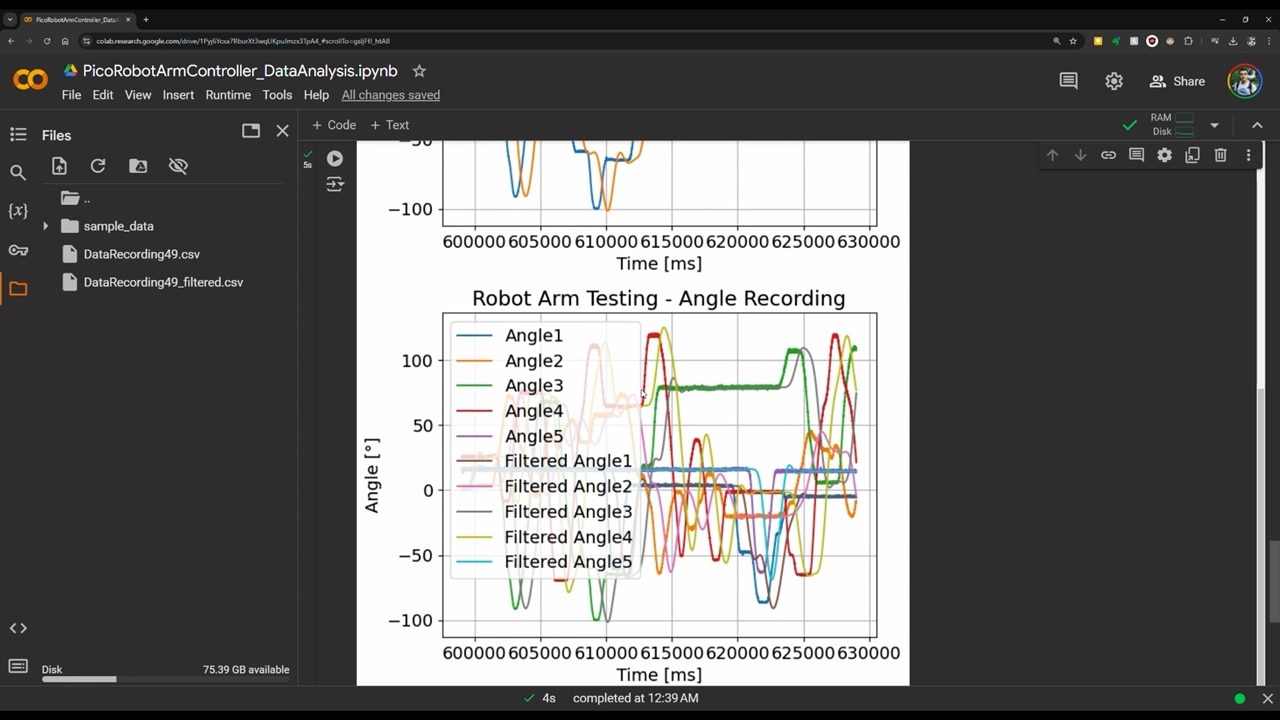This screenshot has height=720, width=1280.
Task: Open the Tools menu
Action: click(277, 95)
